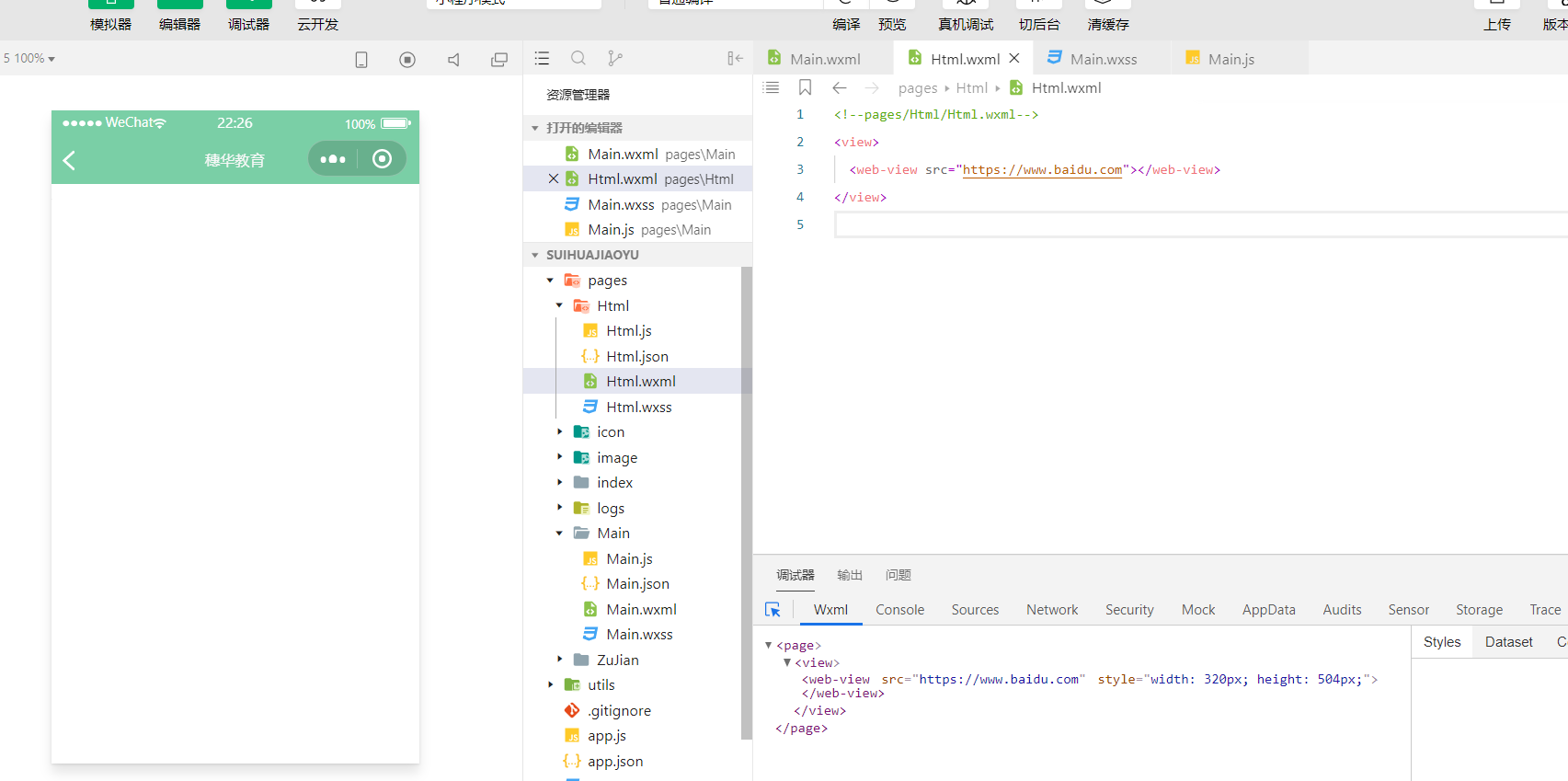Mute simulator sound speaker icon
The height and width of the screenshot is (781, 1568).
(x=453, y=60)
